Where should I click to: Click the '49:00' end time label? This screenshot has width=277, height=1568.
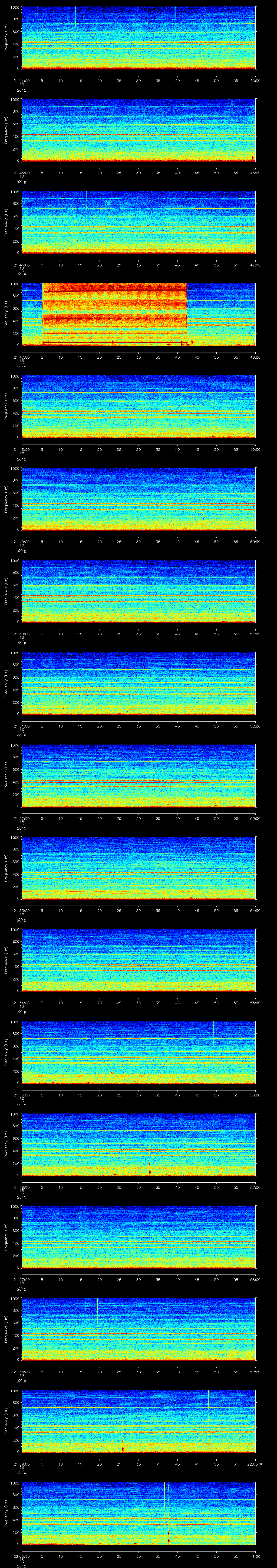tap(255, 449)
